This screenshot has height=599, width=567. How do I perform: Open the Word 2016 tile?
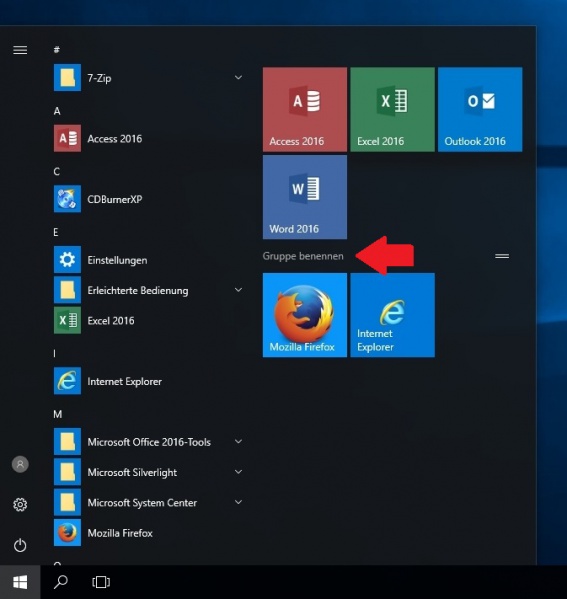tap(305, 197)
